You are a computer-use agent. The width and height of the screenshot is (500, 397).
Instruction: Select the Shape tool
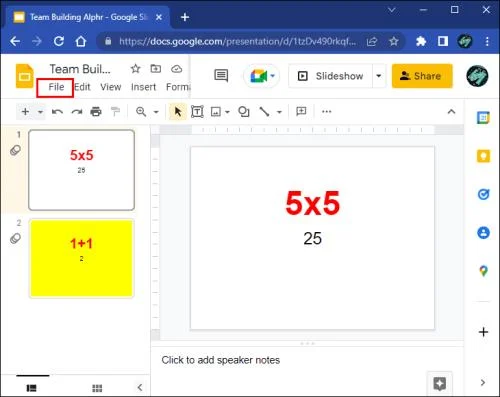(x=244, y=111)
